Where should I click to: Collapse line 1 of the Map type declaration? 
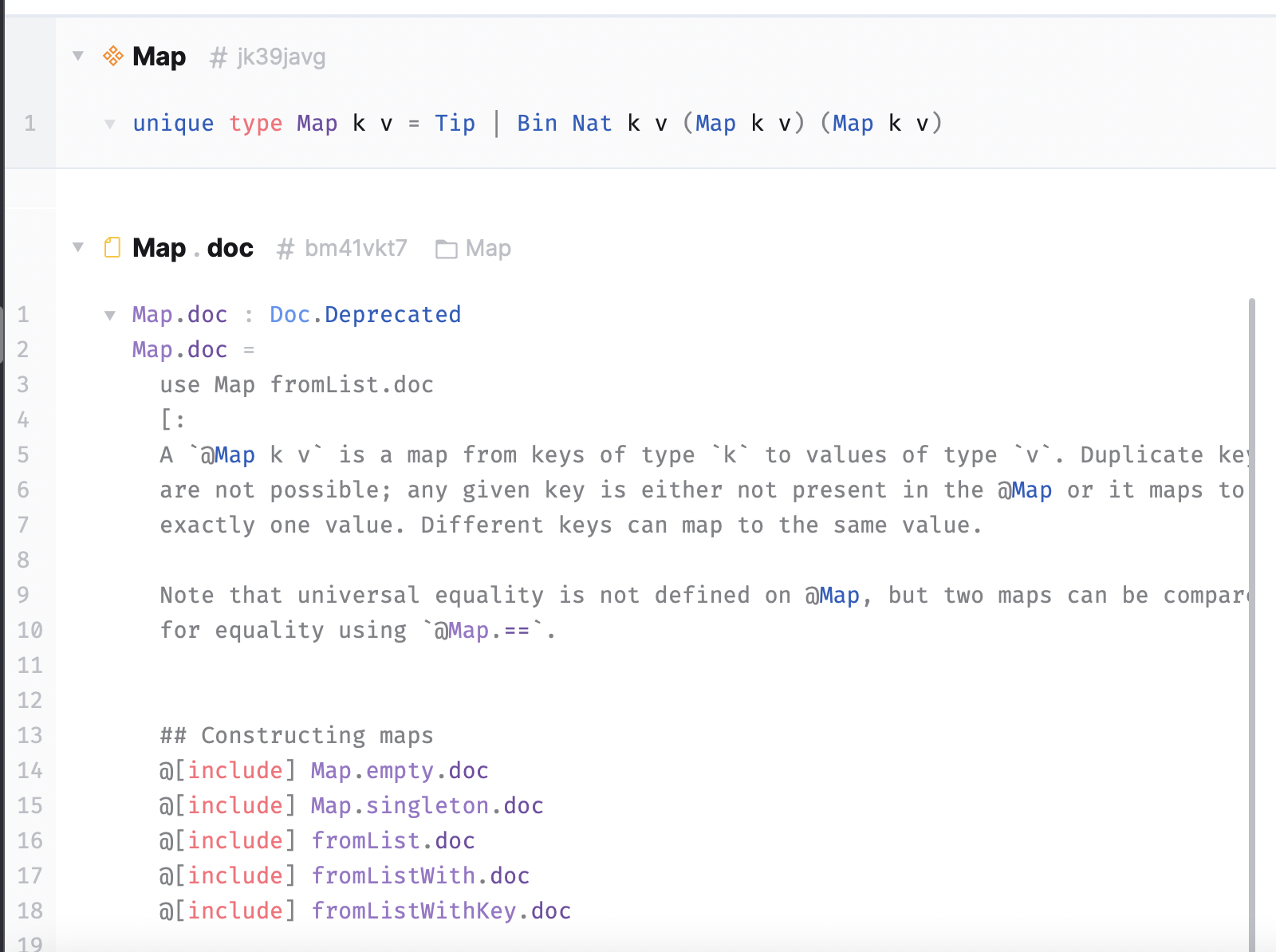pyautogui.click(x=110, y=124)
